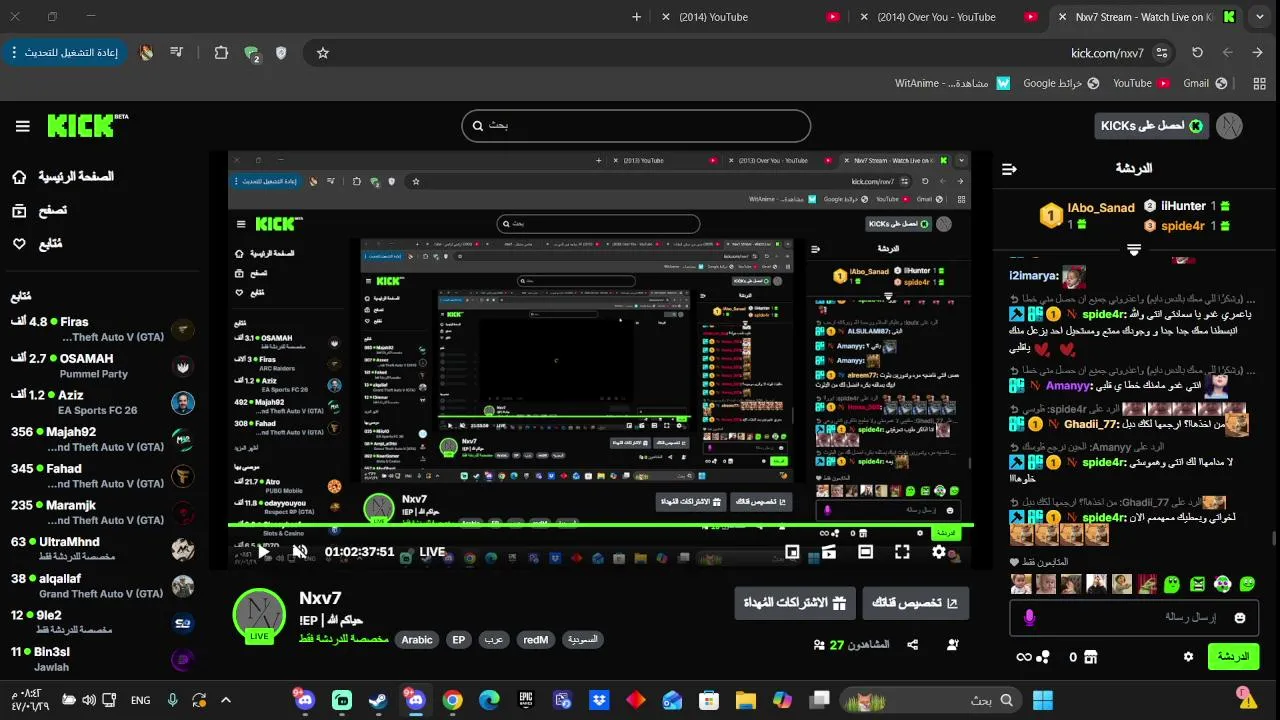Click chat message input إرسال رسالة
The height and width of the screenshot is (720, 1280).
tap(1135, 618)
